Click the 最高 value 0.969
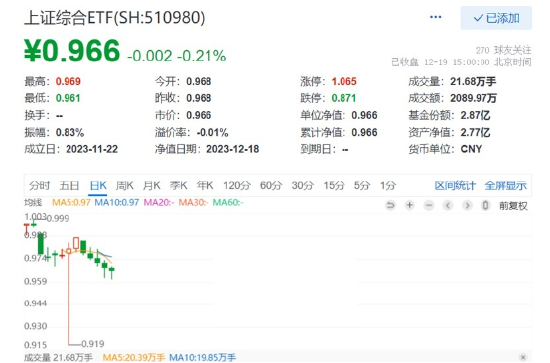 click(x=68, y=81)
